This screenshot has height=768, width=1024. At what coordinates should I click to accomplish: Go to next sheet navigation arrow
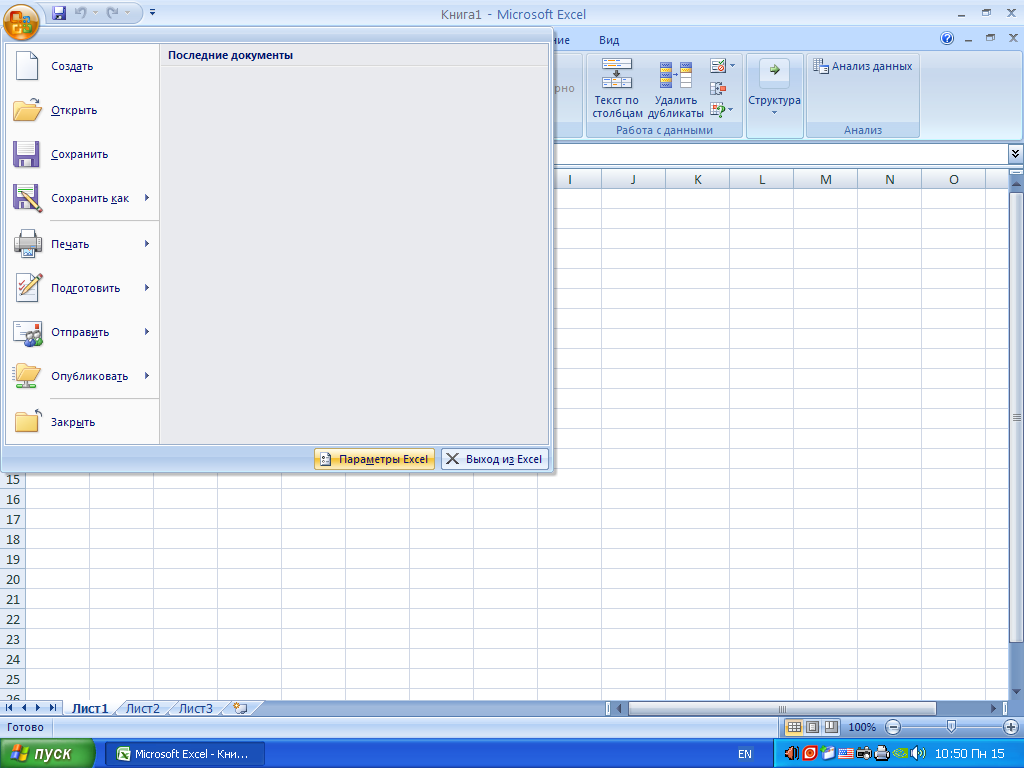[x=38, y=708]
